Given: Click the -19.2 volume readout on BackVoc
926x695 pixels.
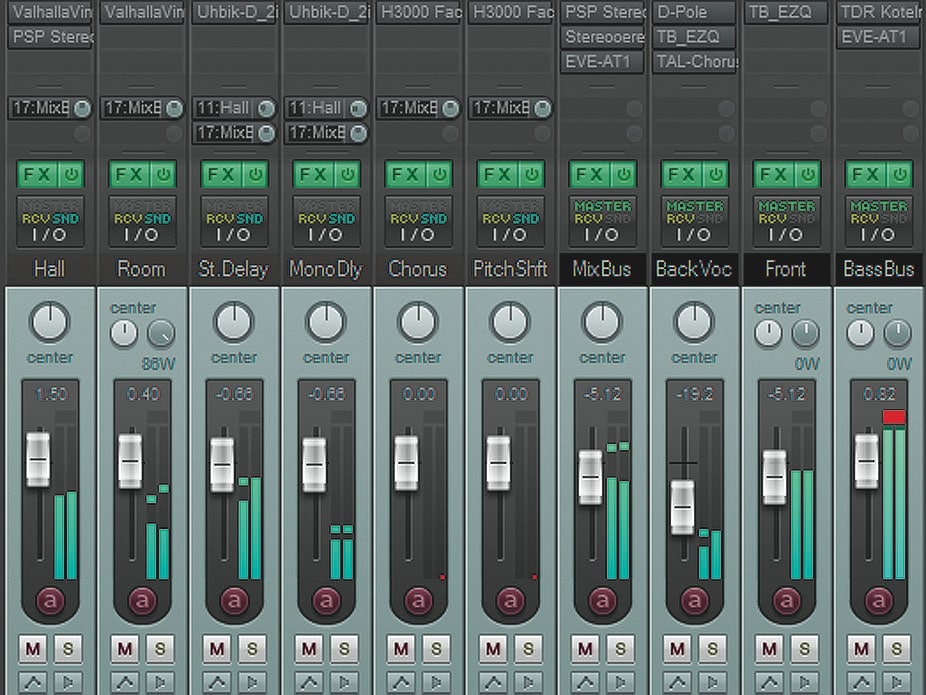Looking at the screenshot, I should tap(694, 394).
